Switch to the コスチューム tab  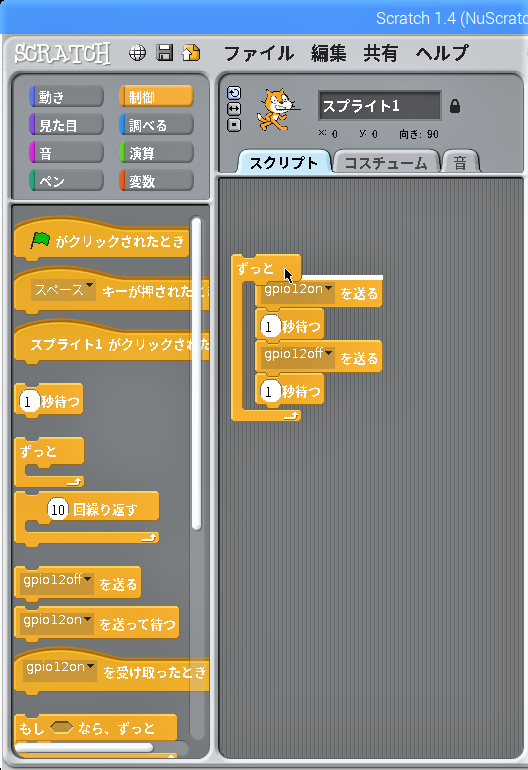point(386,163)
